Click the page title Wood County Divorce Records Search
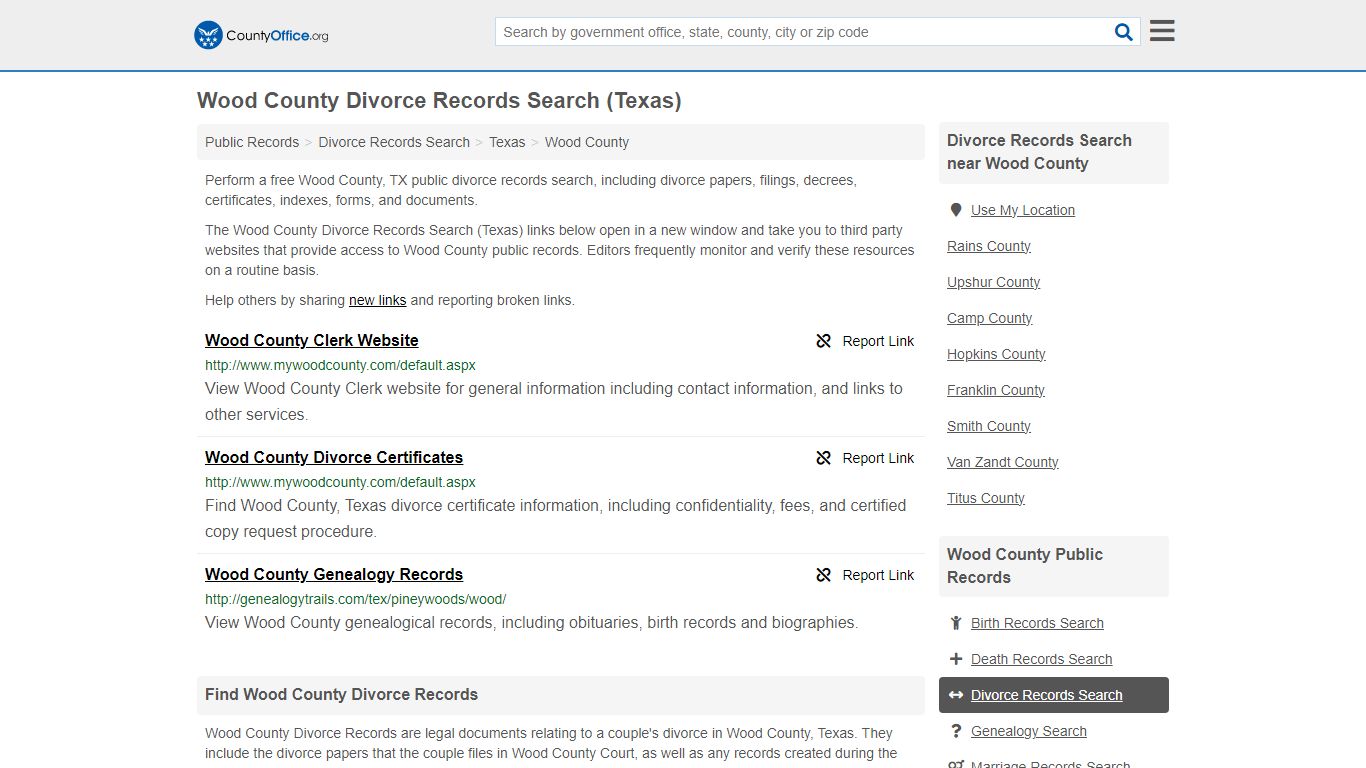Image resolution: width=1366 pixels, height=768 pixels. pyautogui.click(x=439, y=100)
